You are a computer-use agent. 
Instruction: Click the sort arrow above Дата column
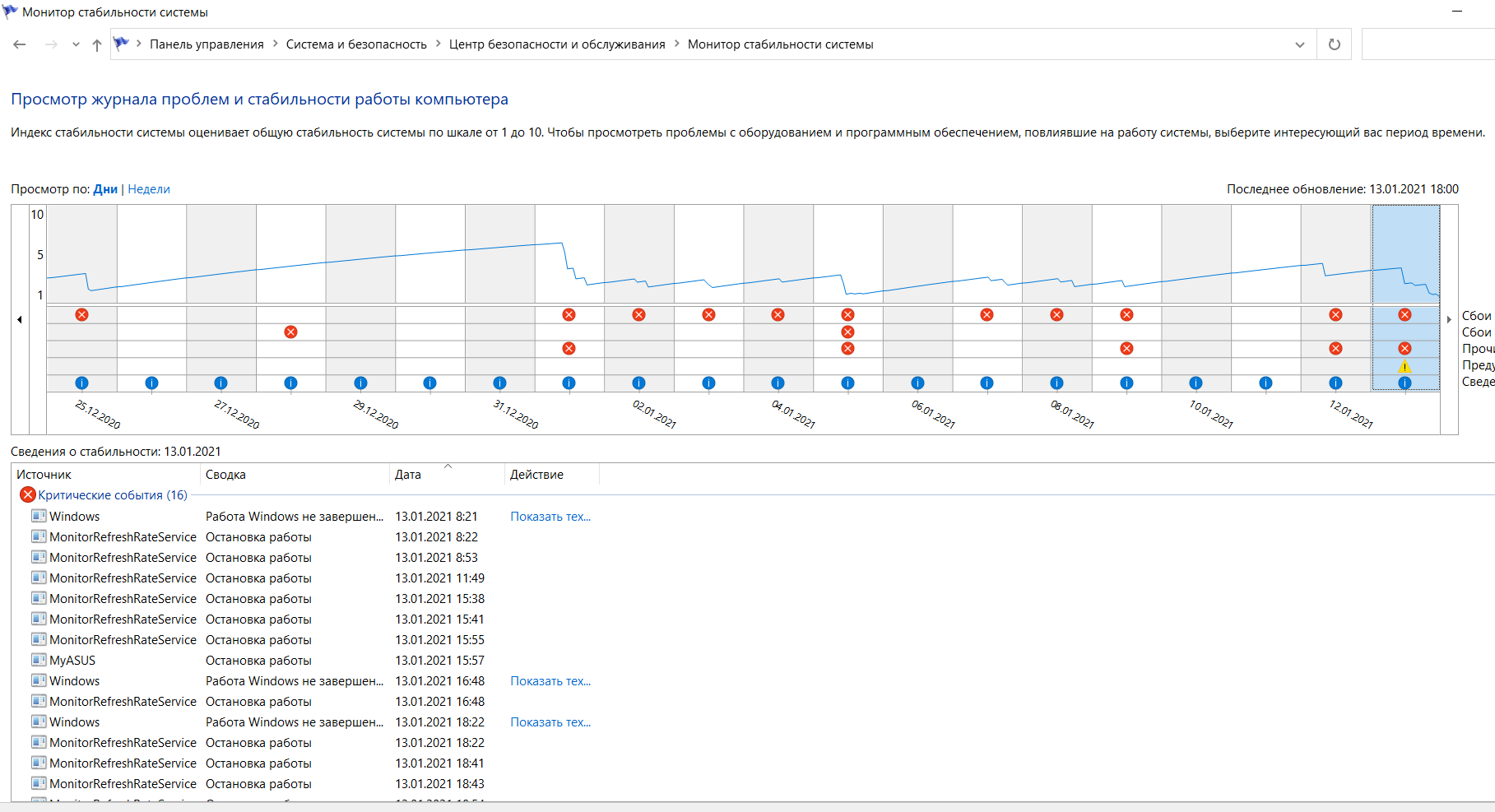448,466
